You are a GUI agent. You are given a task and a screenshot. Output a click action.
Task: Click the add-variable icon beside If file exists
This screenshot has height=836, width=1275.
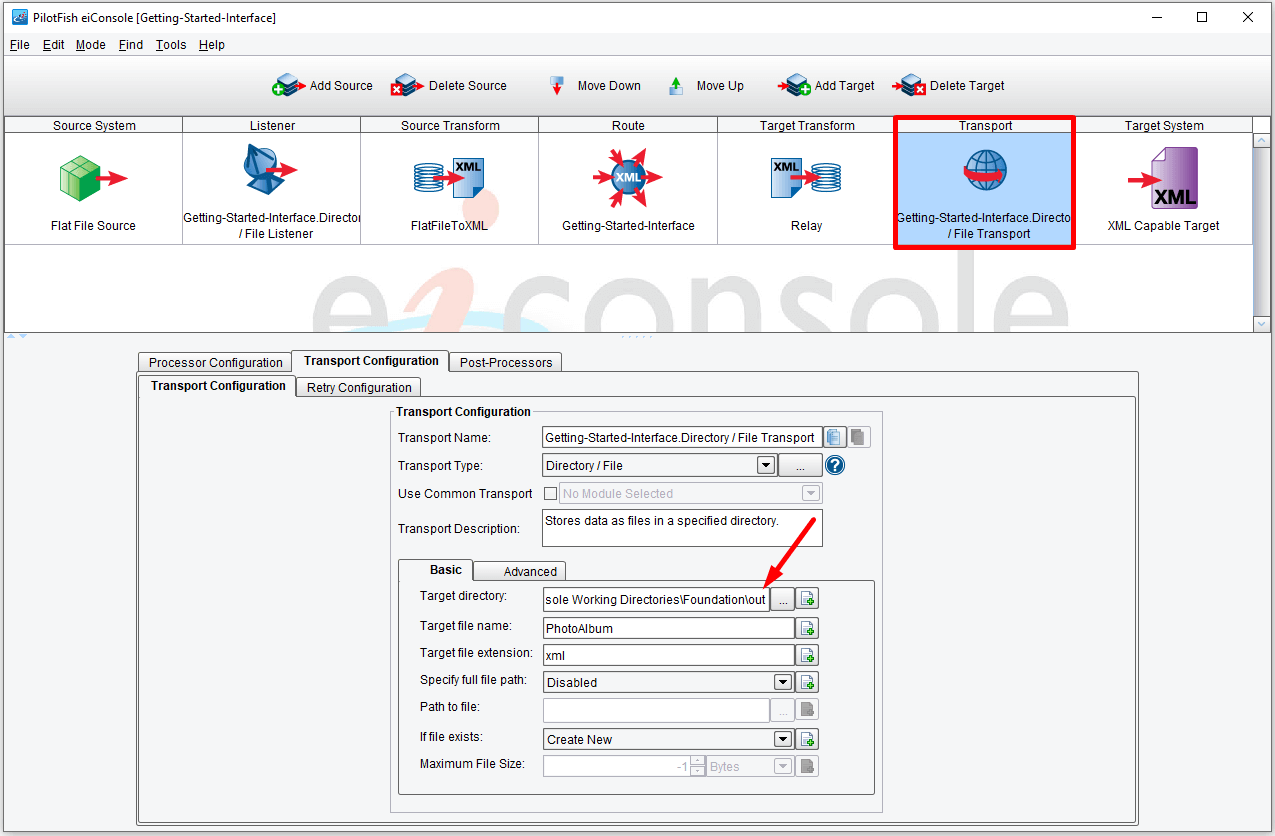[808, 740]
